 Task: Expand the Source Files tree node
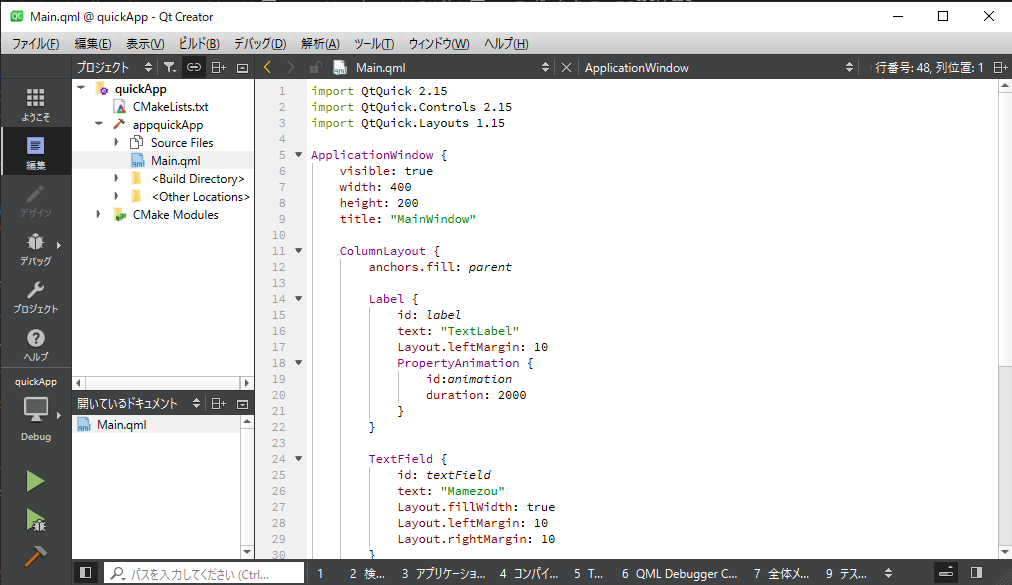[x=116, y=143]
